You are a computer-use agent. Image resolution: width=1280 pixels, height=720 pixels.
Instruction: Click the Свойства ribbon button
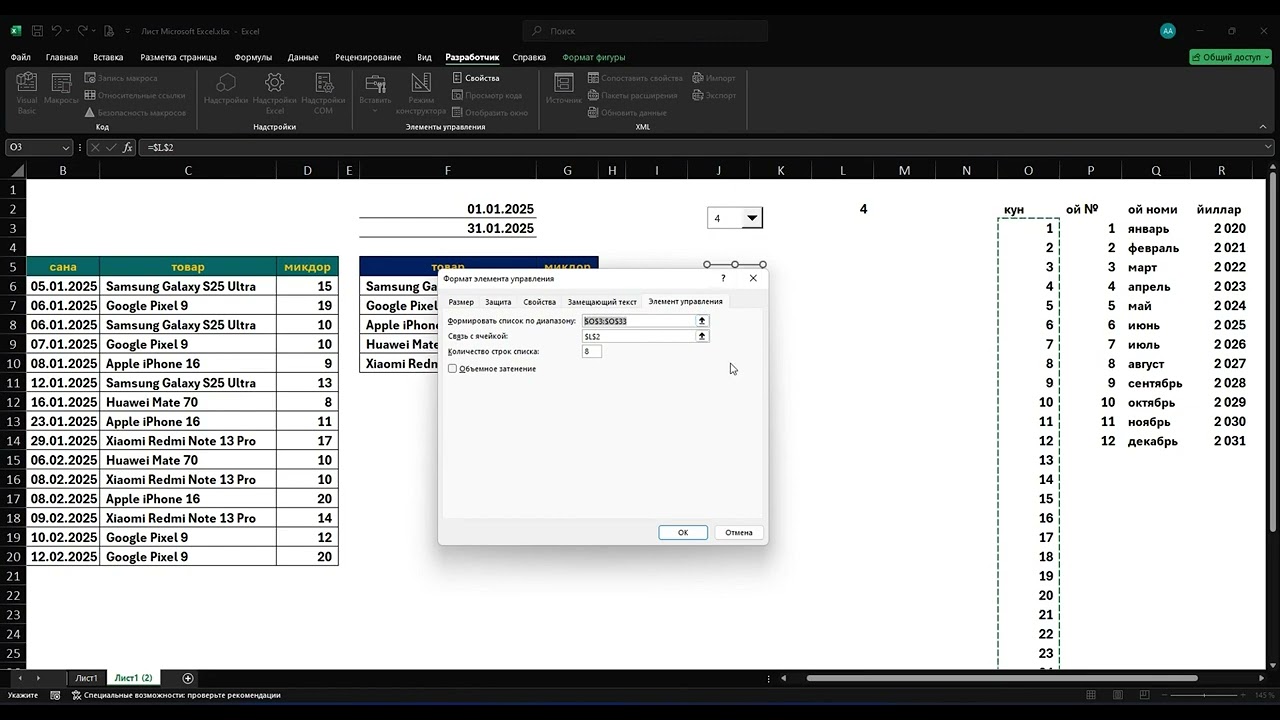pos(476,78)
